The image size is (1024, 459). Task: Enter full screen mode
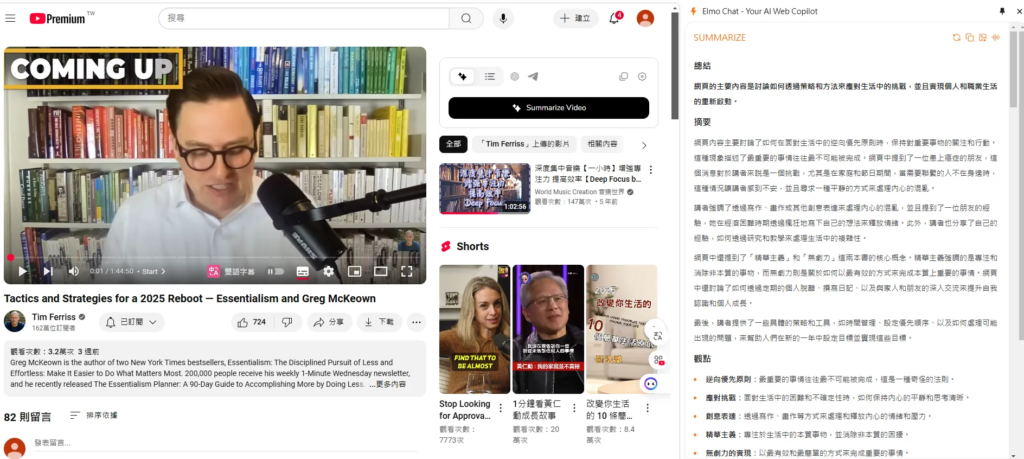[406, 271]
